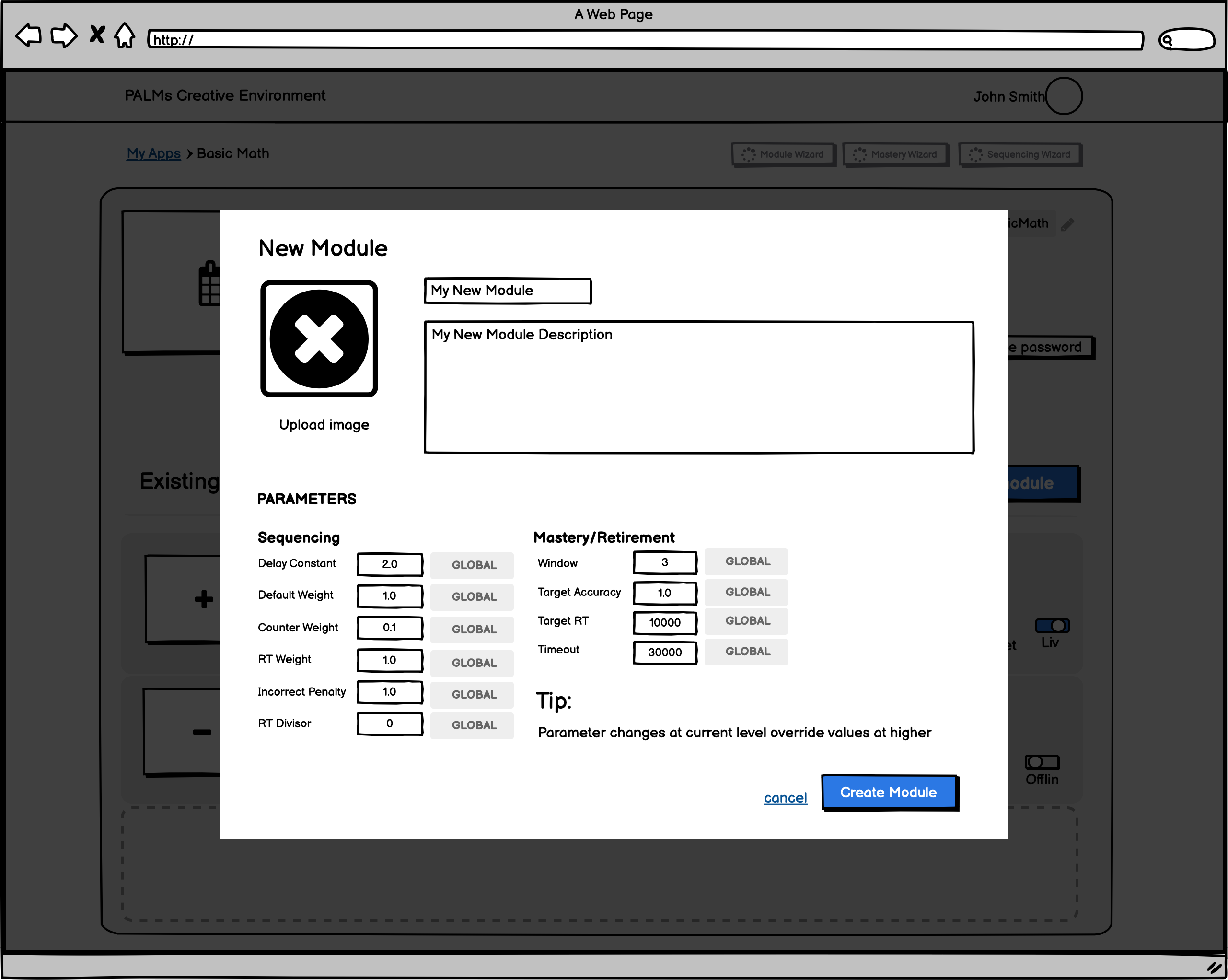Set Timeout to GLOBAL
The width and height of the screenshot is (1228, 980).
[x=746, y=652]
